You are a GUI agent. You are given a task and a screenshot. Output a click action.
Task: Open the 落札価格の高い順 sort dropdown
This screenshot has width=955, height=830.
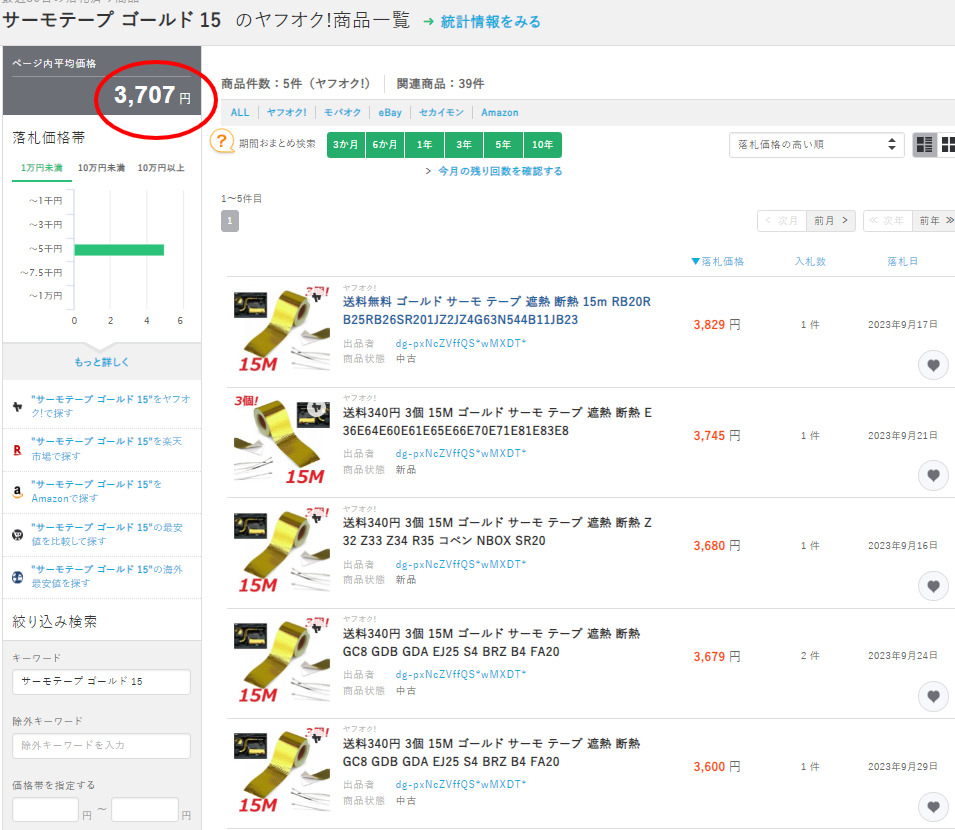816,145
